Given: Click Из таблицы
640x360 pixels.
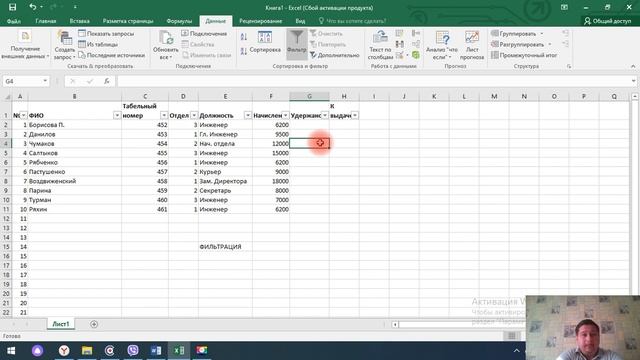Looking at the screenshot, I should point(98,44).
